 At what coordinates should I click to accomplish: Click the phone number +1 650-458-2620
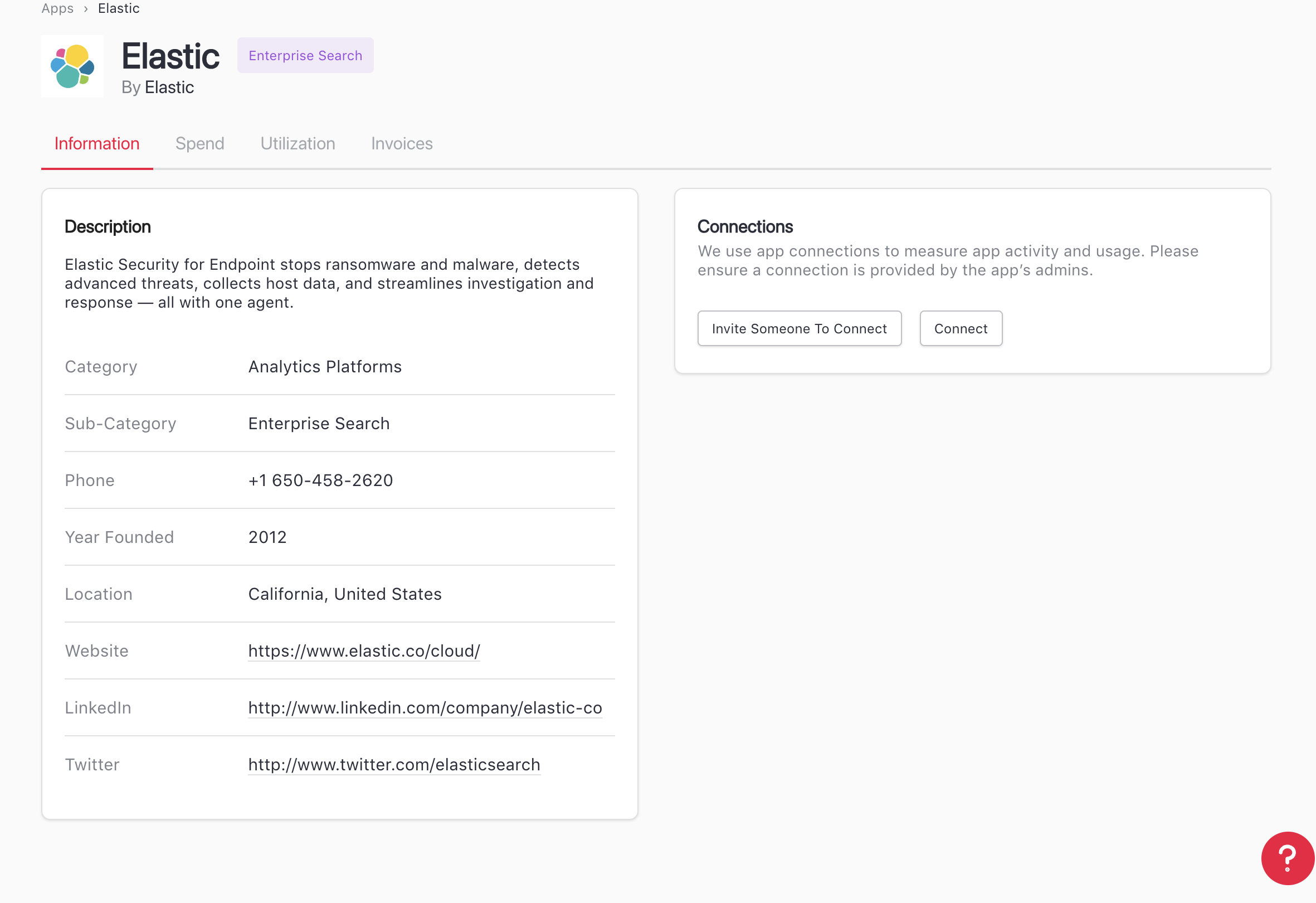320,480
